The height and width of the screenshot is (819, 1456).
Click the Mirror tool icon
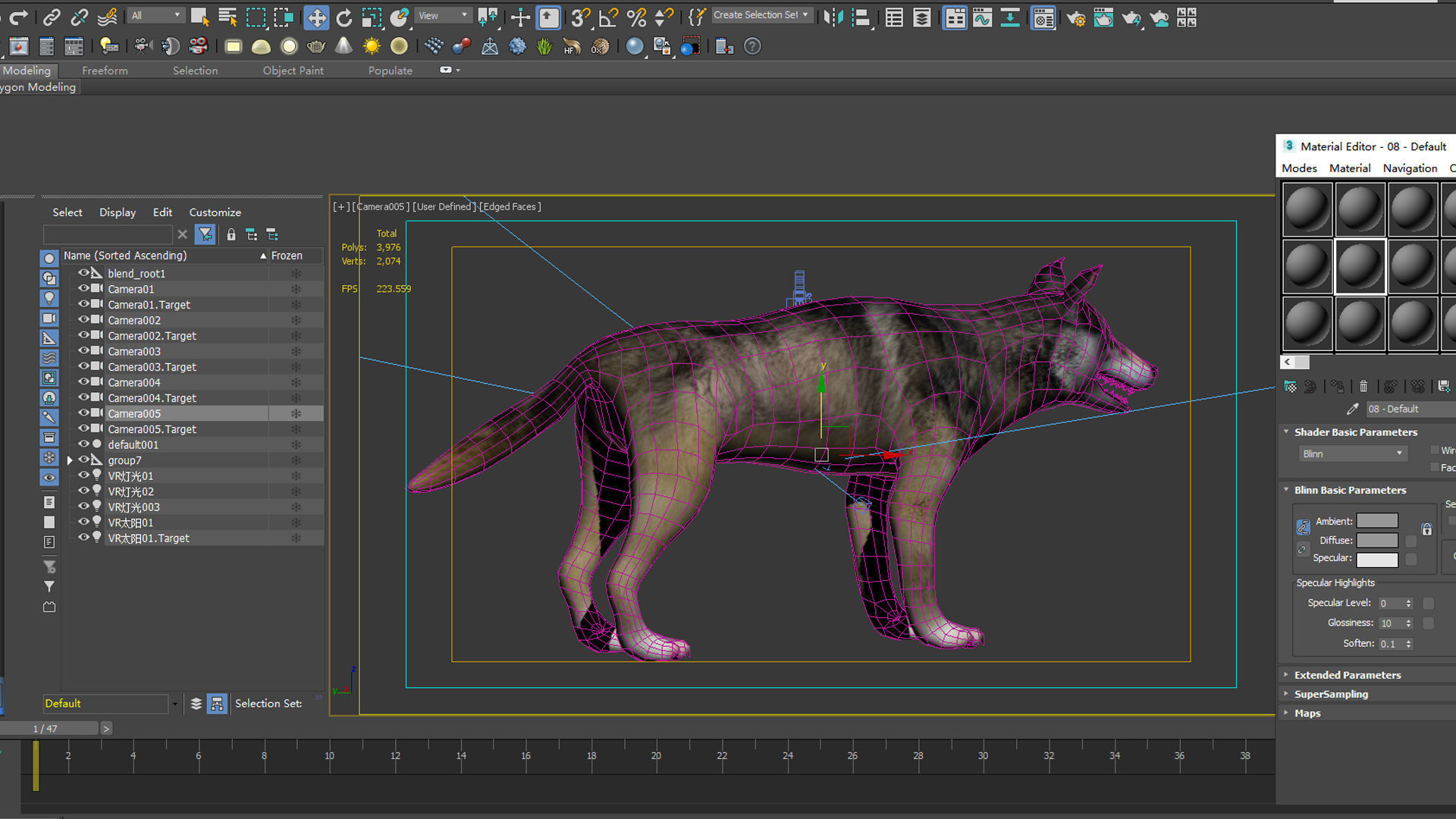[x=833, y=17]
